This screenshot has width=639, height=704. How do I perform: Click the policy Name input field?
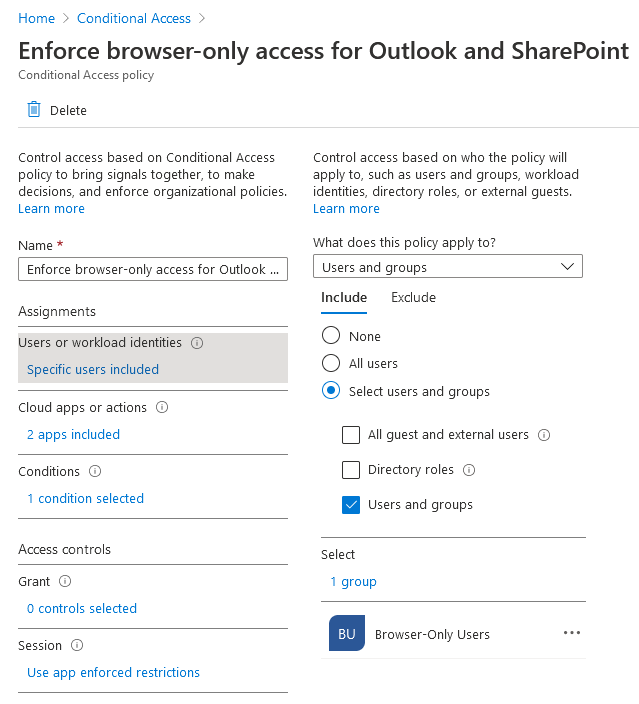click(x=153, y=269)
